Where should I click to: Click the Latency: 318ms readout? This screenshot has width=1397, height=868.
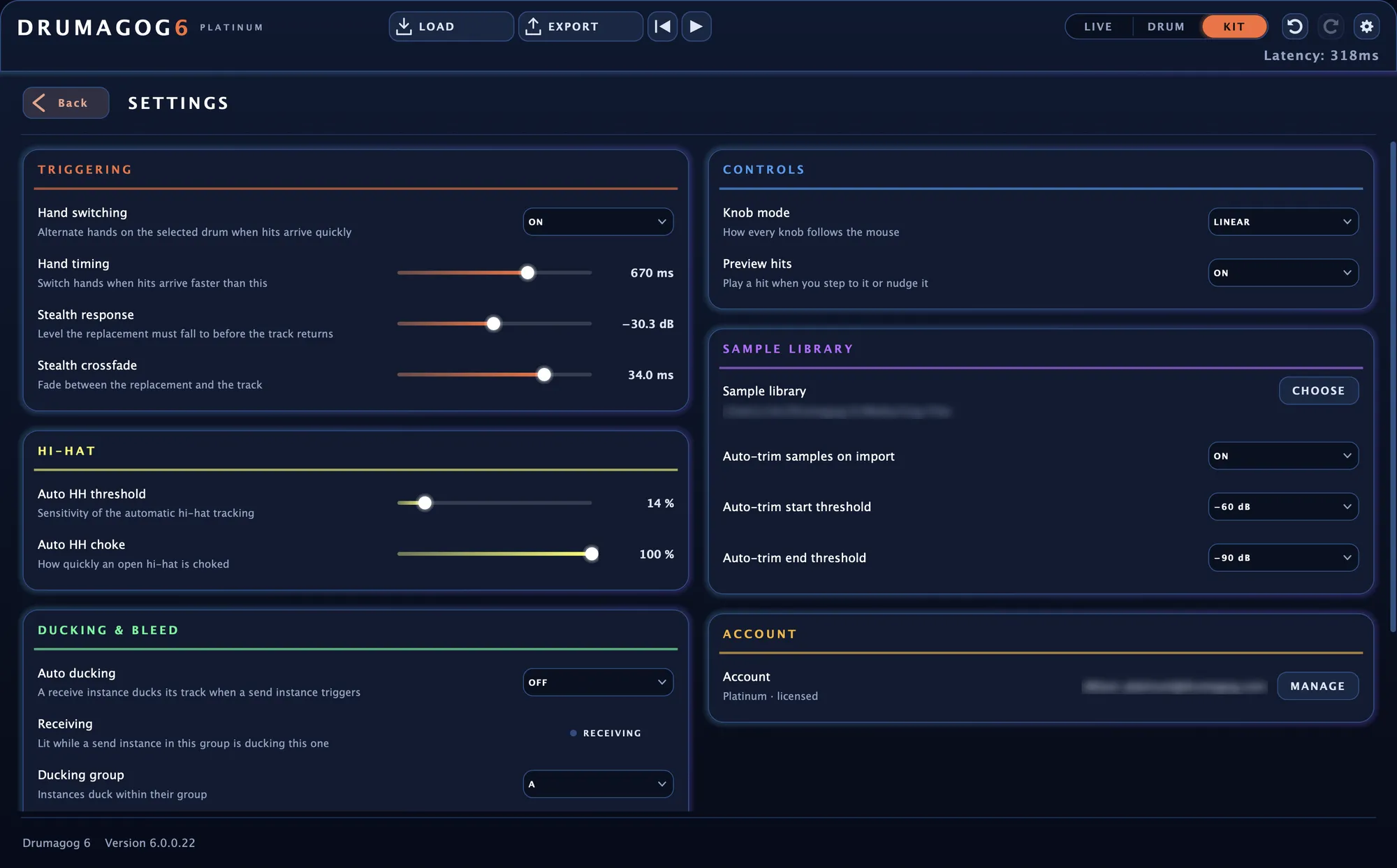1321,55
